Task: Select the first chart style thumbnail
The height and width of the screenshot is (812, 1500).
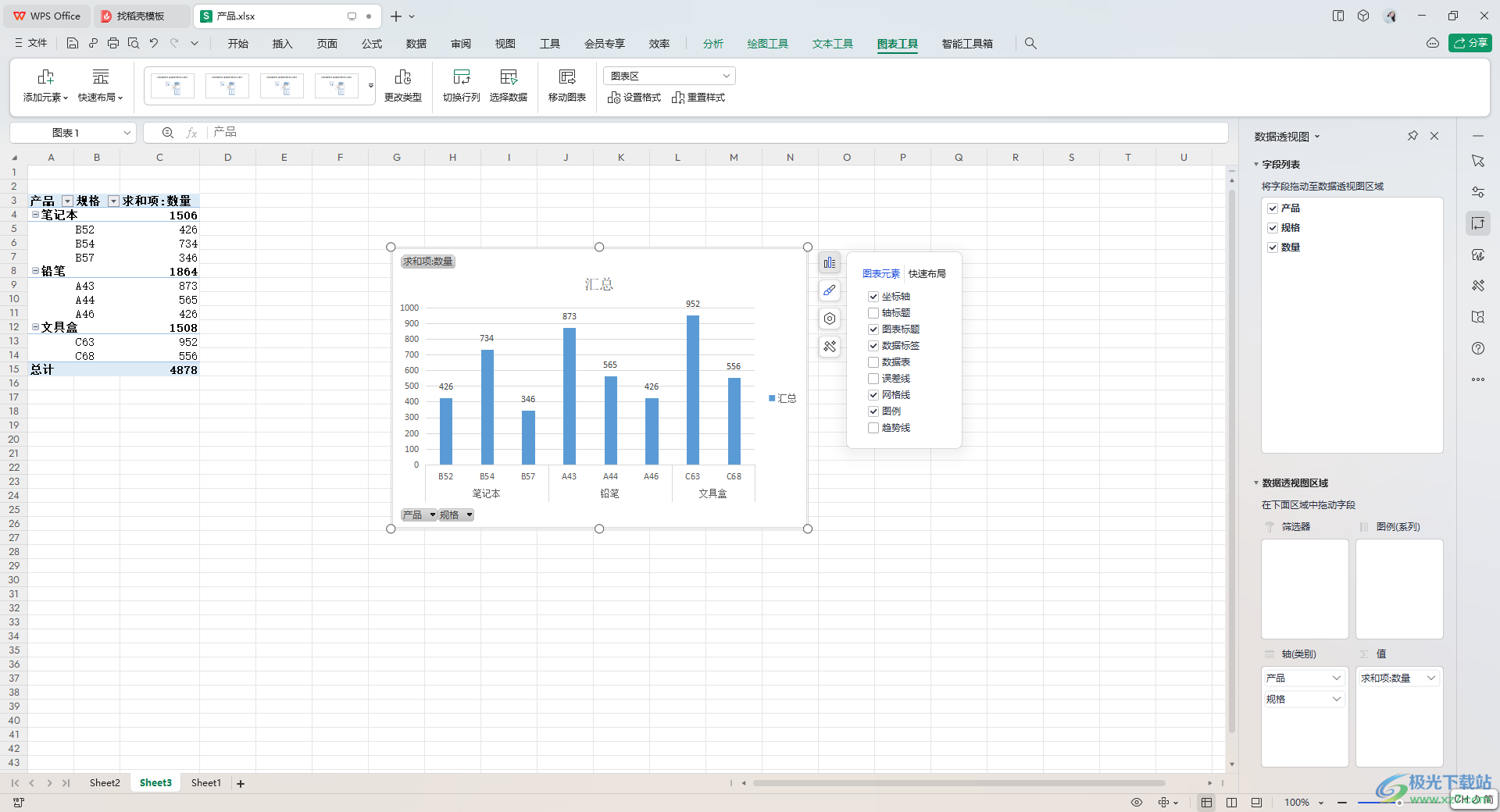Action: pyautogui.click(x=173, y=86)
